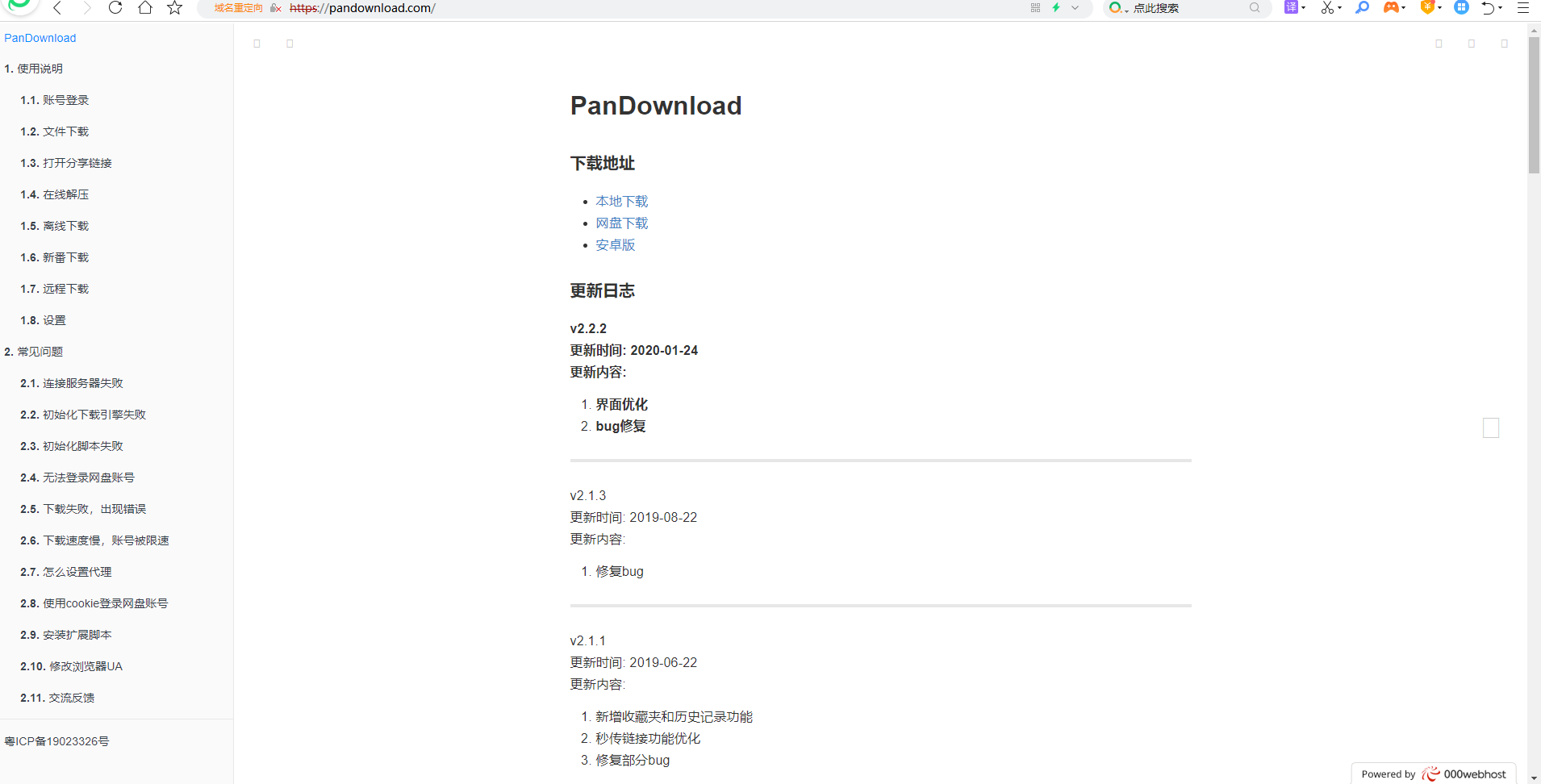Click the undo arrow to restore closed tab
Viewport: 1541px width, 784px height.
[1489, 8]
